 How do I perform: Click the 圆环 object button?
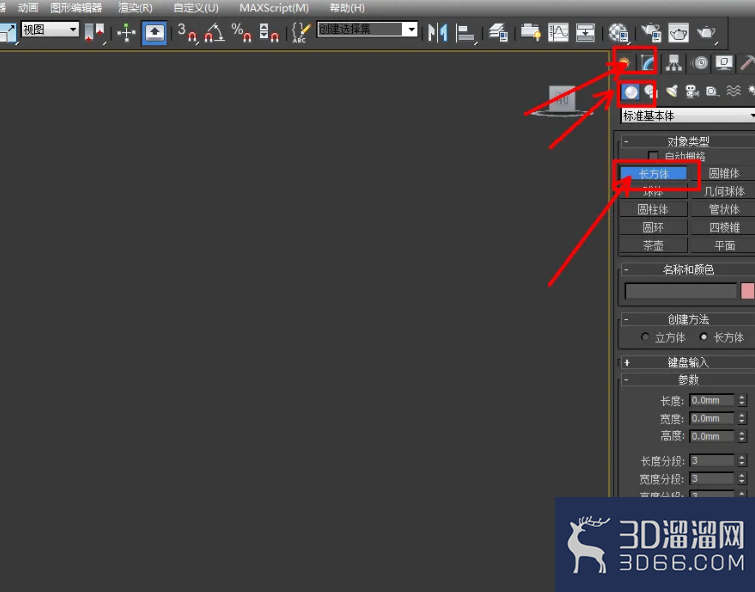coord(653,227)
